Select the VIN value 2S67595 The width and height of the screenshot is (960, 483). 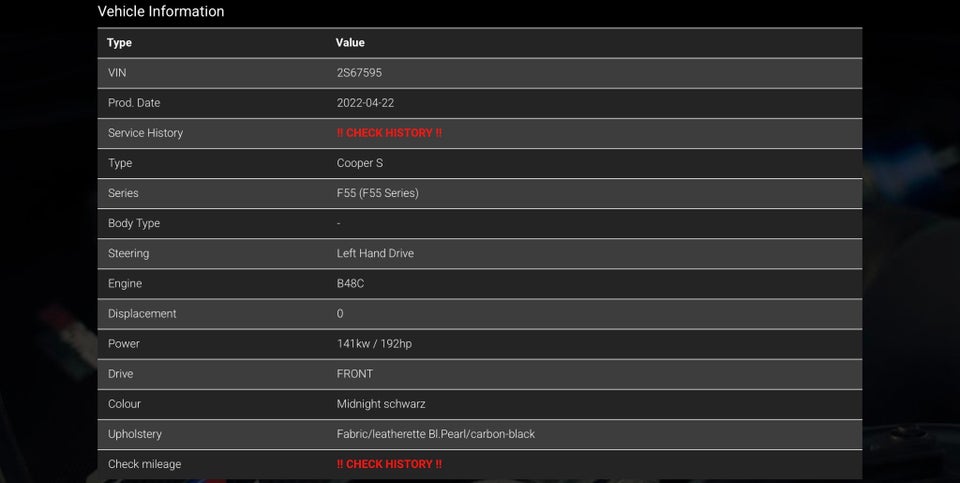(x=359, y=73)
